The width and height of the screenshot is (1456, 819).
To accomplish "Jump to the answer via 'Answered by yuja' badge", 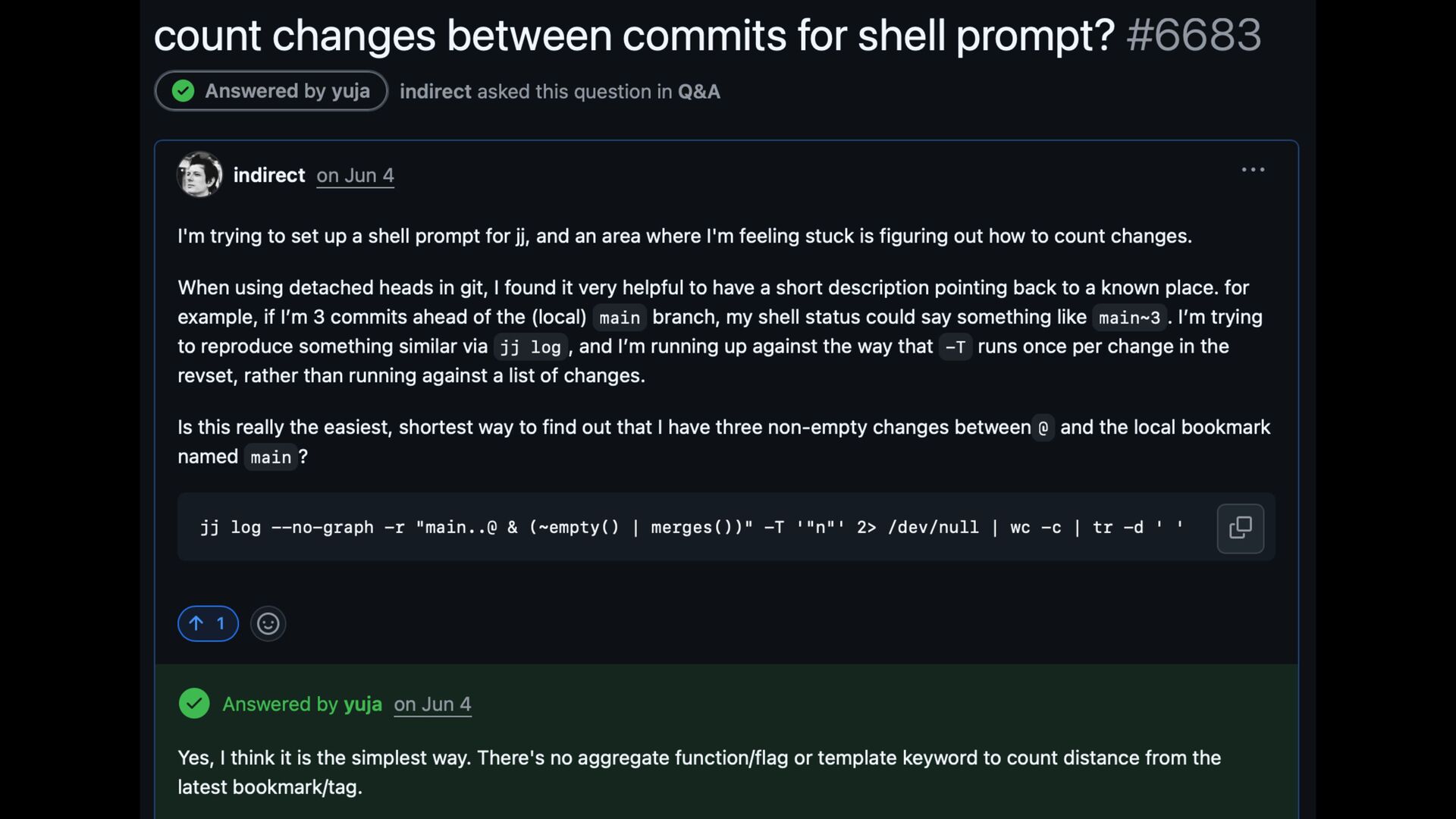I will point(271,91).
